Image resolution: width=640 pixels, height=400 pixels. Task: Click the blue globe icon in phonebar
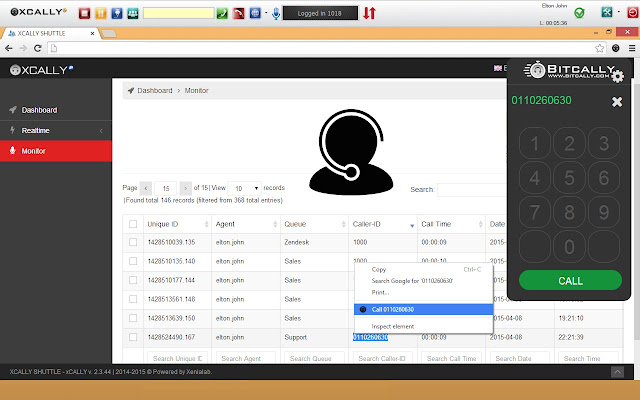(255, 13)
